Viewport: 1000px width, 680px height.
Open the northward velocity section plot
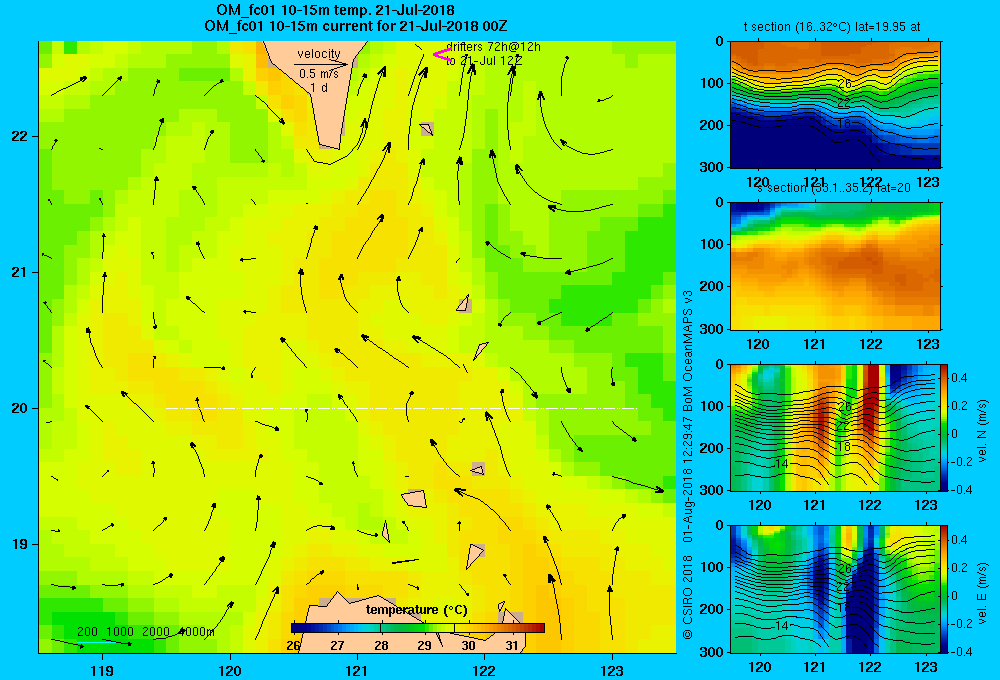point(835,427)
